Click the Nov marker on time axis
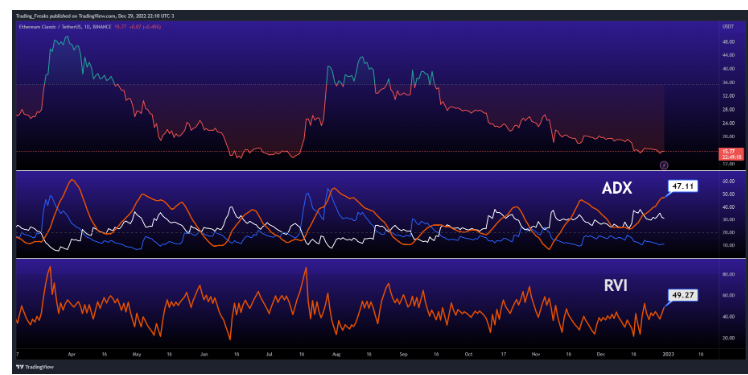 pyautogui.click(x=536, y=354)
